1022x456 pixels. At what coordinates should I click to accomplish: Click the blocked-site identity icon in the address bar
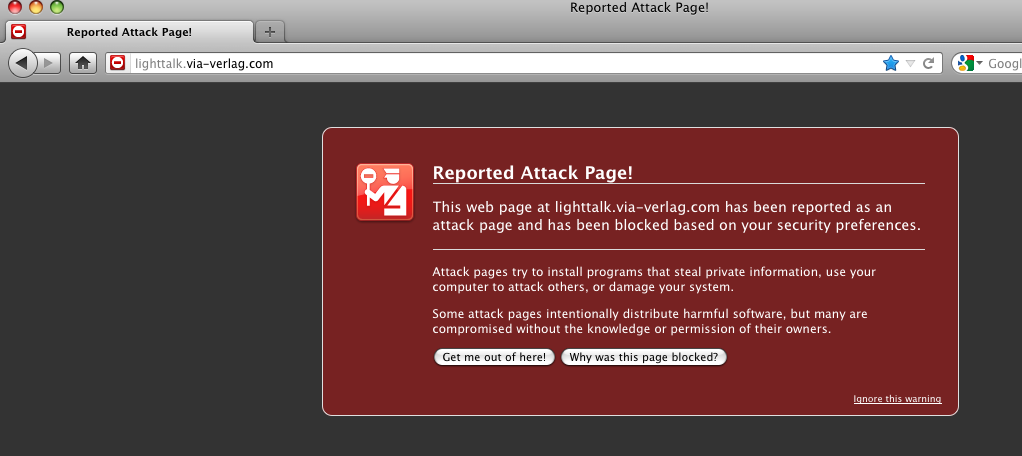118,63
